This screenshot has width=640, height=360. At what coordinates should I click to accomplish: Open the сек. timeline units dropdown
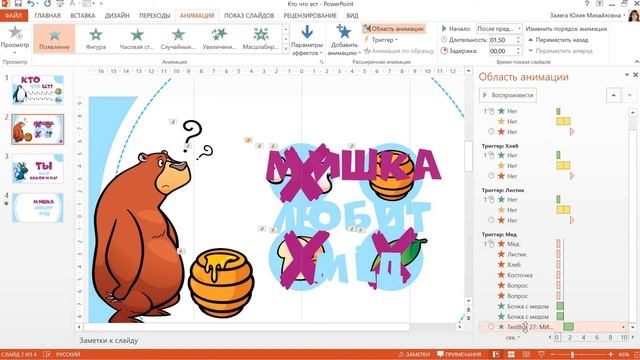pyautogui.click(x=513, y=338)
